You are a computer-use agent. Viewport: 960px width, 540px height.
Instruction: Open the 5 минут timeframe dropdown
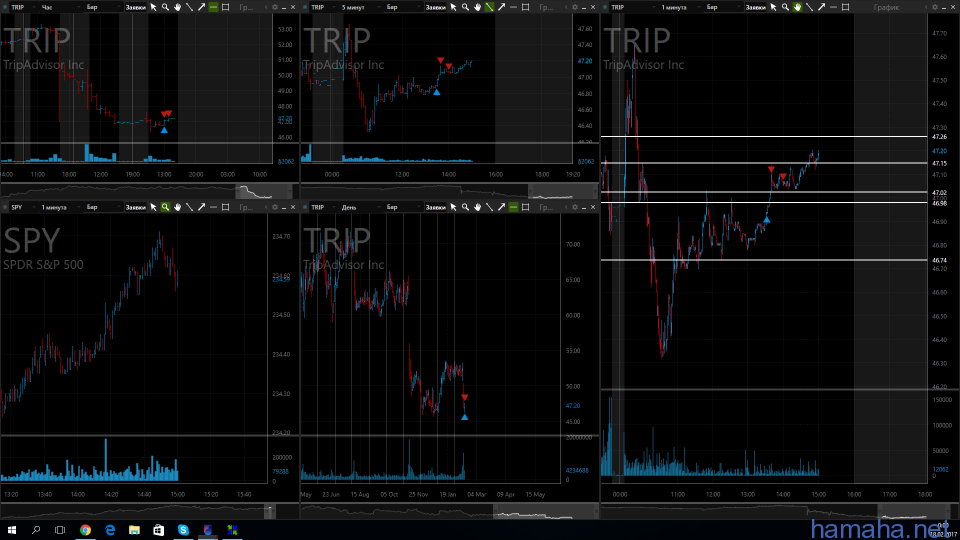click(359, 7)
